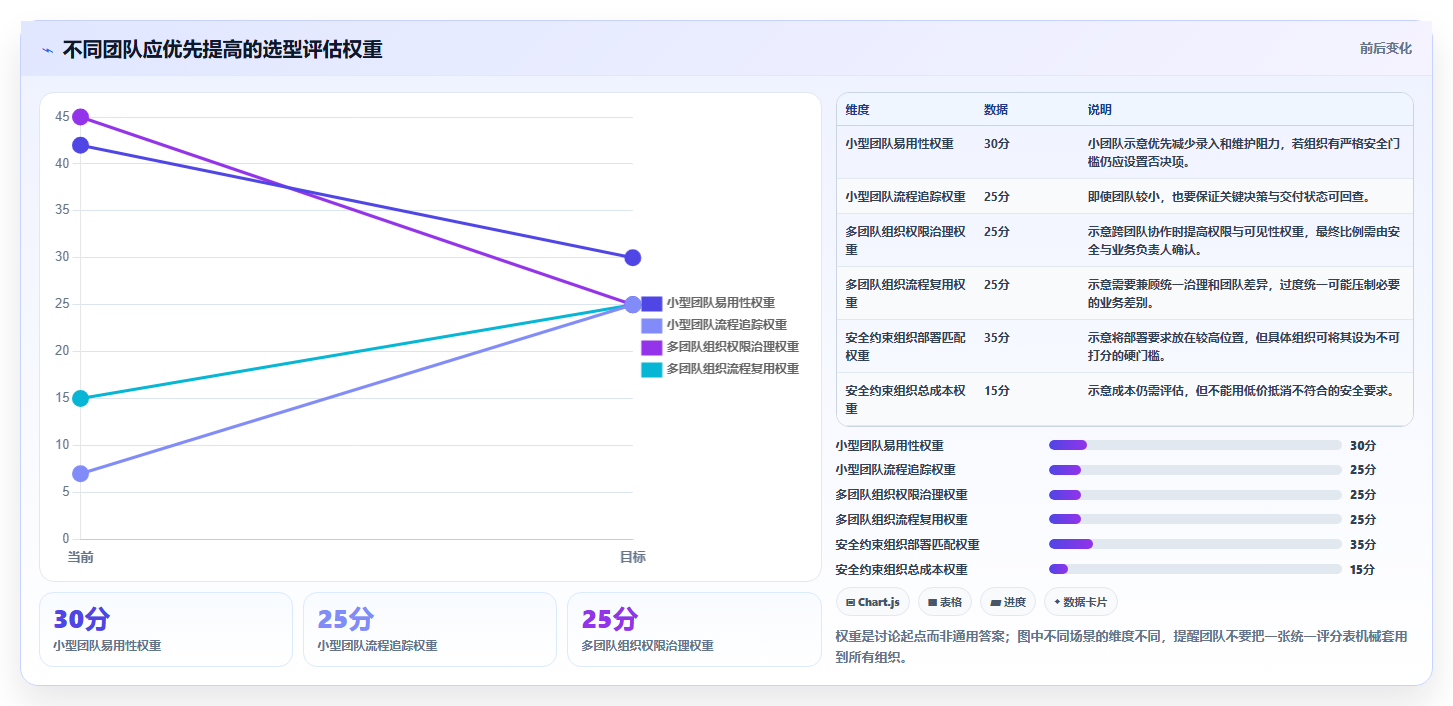Image resolution: width=1453 pixels, height=706 pixels.
Task: Click the 小型团队流程追踪权重 table cell
Action: [905, 197]
